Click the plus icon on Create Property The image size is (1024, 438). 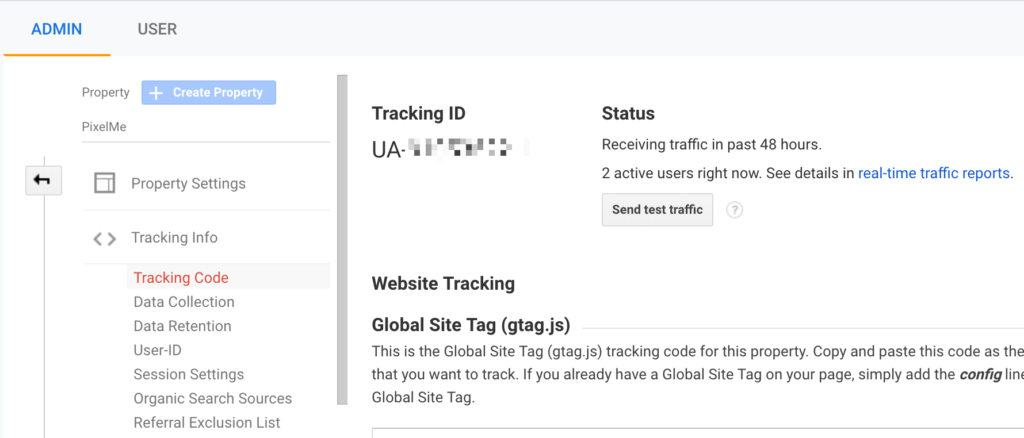tap(156, 92)
